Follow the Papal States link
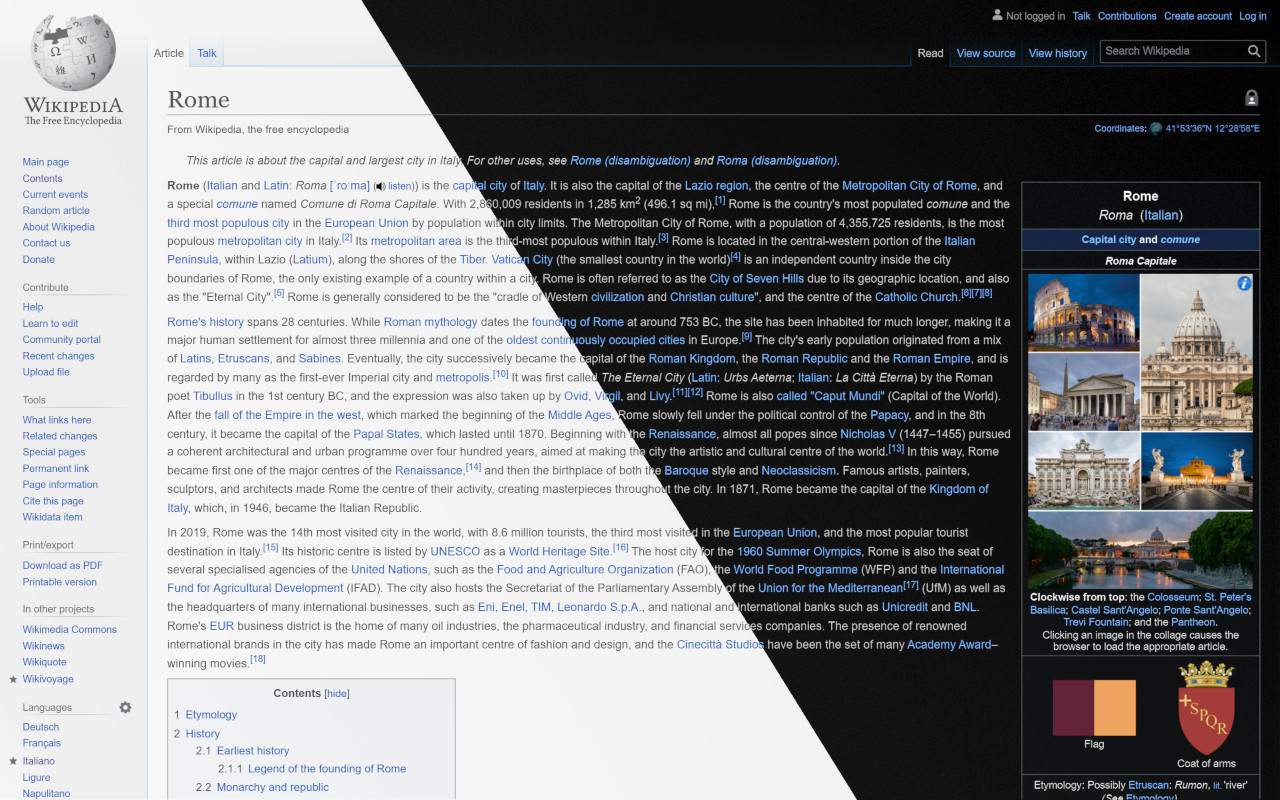Viewport: 1280px width, 800px height. 386,434
